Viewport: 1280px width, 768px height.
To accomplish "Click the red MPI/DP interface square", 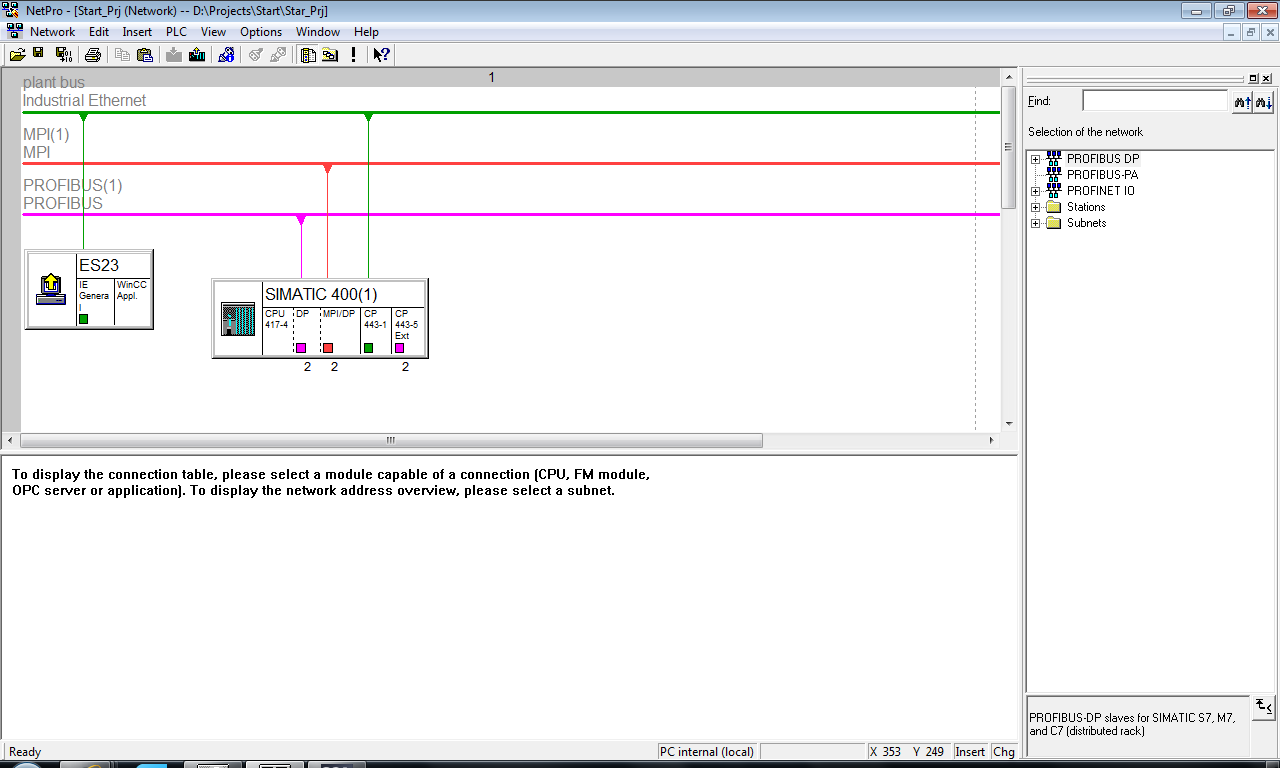I will 328,348.
